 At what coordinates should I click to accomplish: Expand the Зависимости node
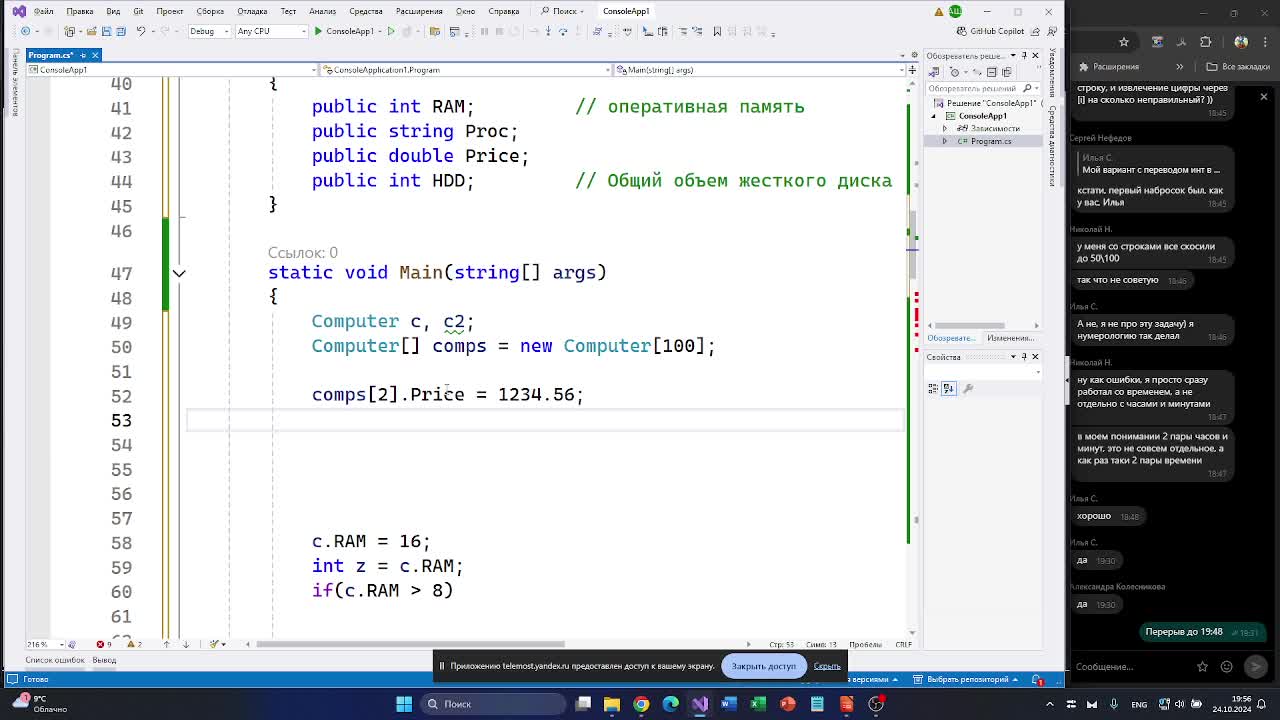pyautogui.click(x=945, y=128)
